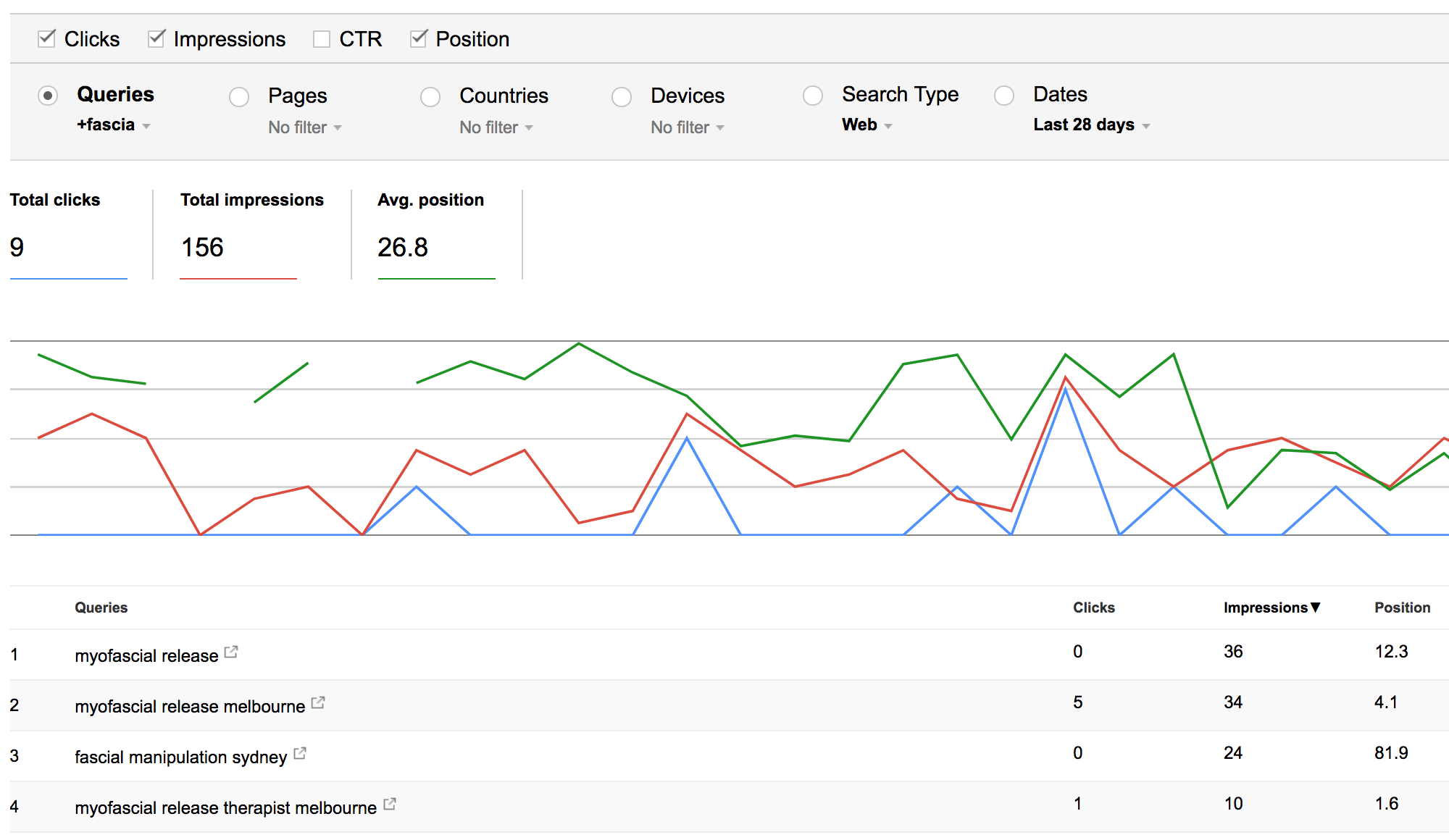Open external link icon for myofascial release
This screenshot has width=1449, height=840.
click(231, 652)
